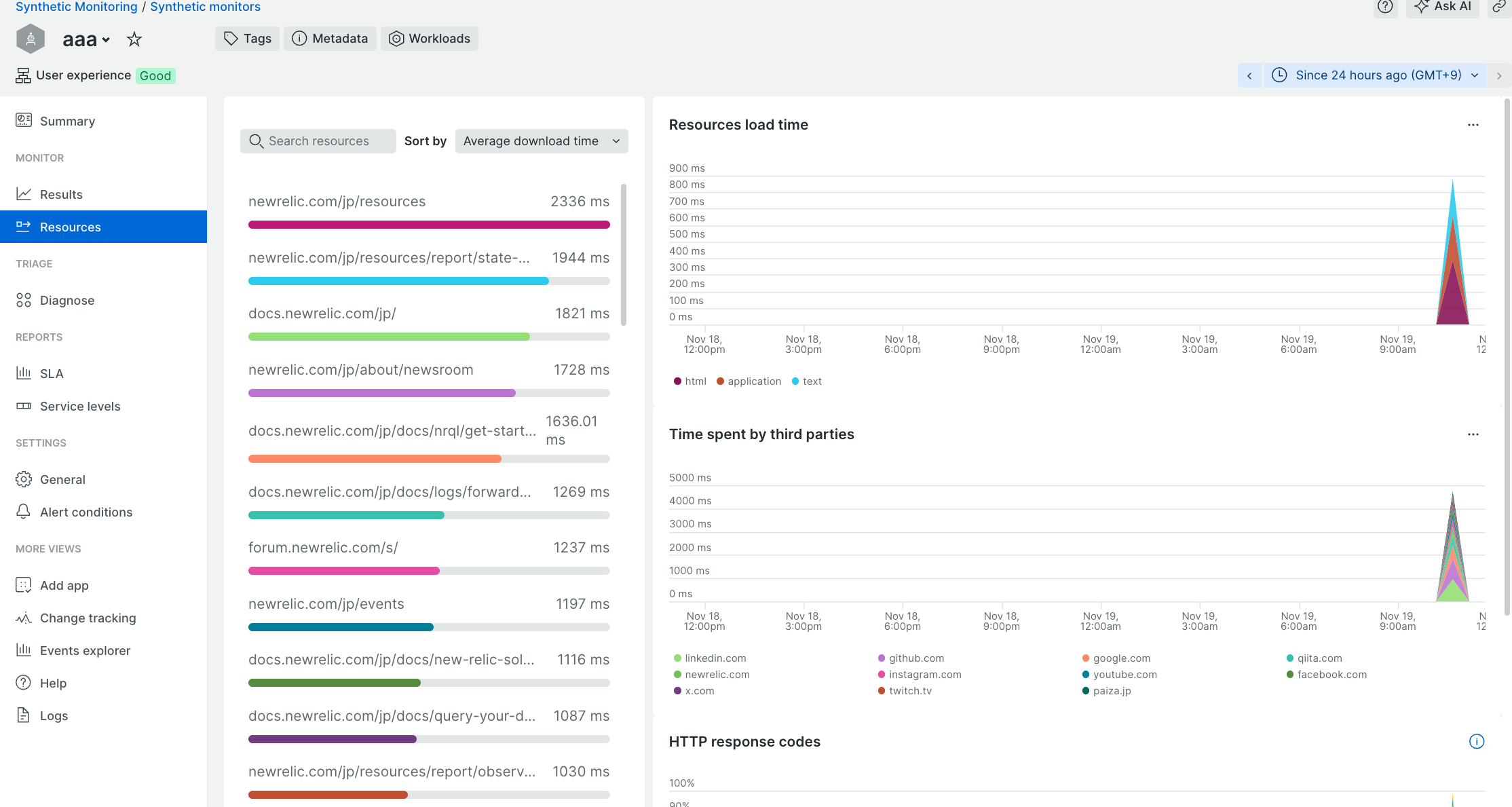
Task: Open SLA report in the sidebar
Action: pos(103,373)
